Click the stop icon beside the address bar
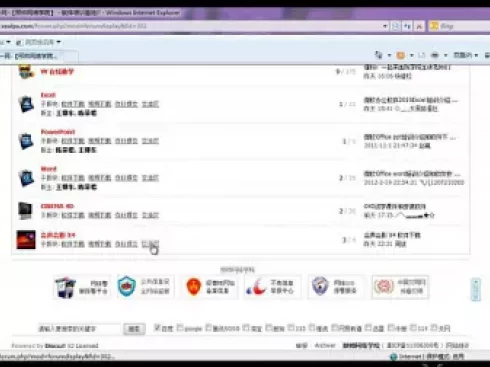490x367 pixels. (x=419, y=26)
